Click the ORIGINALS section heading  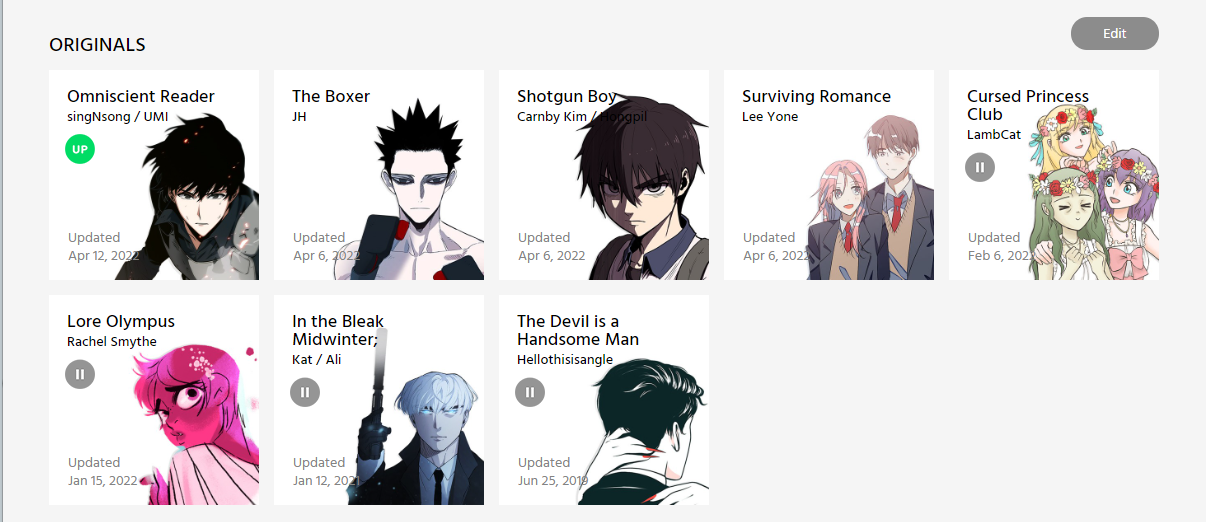tap(97, 45)
